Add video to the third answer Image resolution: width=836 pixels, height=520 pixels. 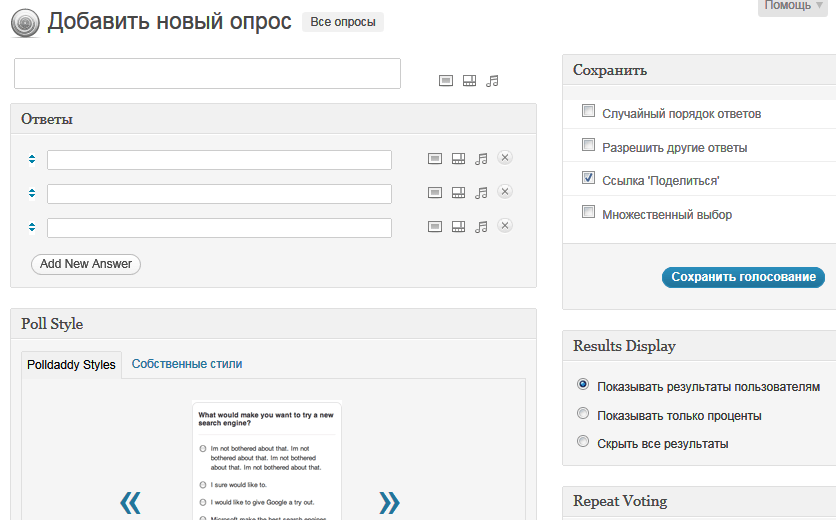pyautogui.click(x=459, y=227)
